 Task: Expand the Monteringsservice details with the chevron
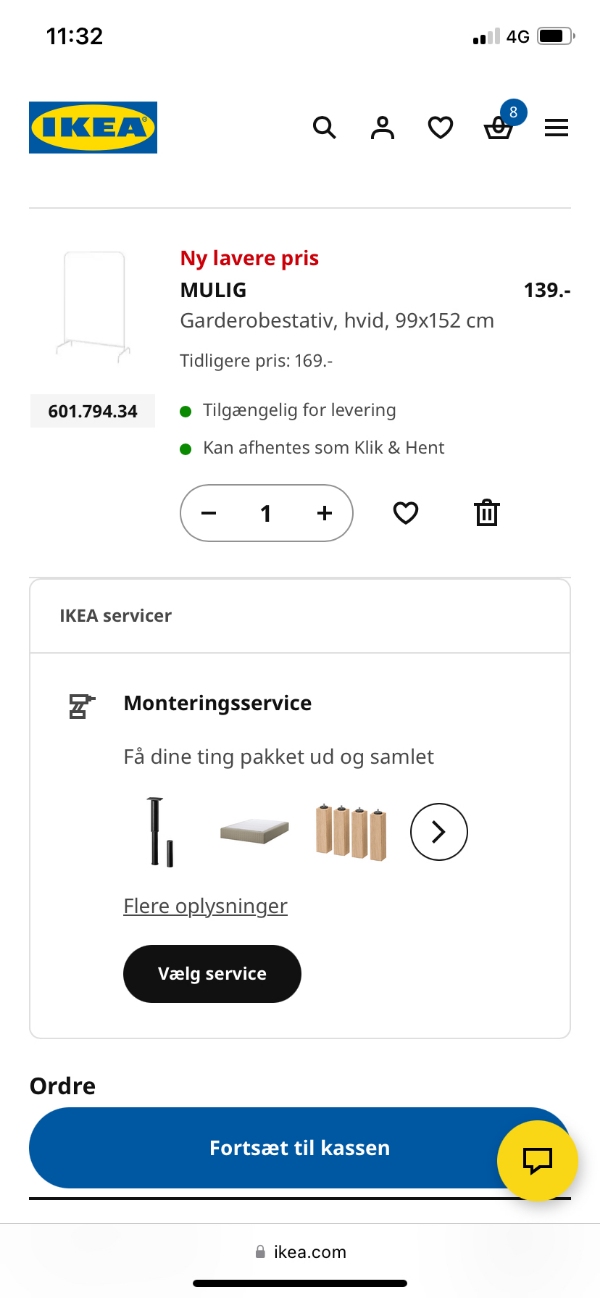point(438,831)
